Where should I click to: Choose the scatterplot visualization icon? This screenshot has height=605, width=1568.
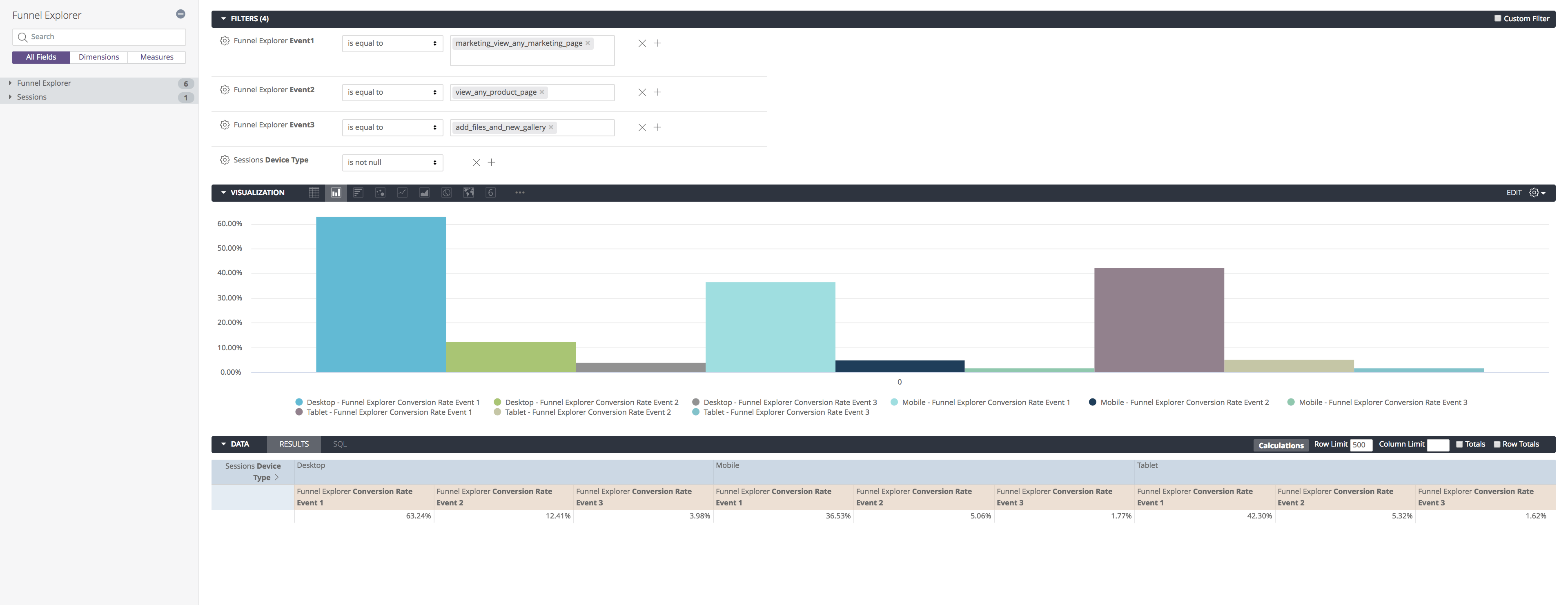(x=381, y=193)
